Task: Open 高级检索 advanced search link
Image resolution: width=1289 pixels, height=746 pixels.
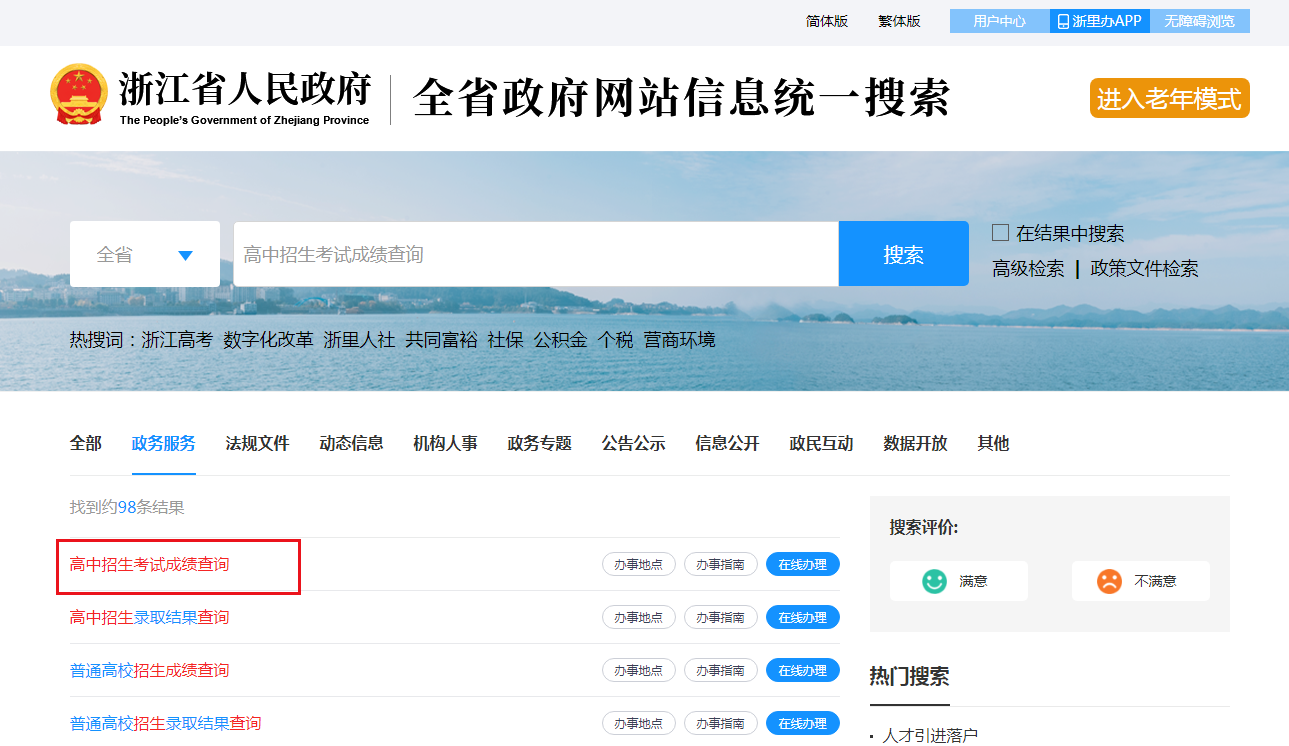Action: pos(1028,268)
